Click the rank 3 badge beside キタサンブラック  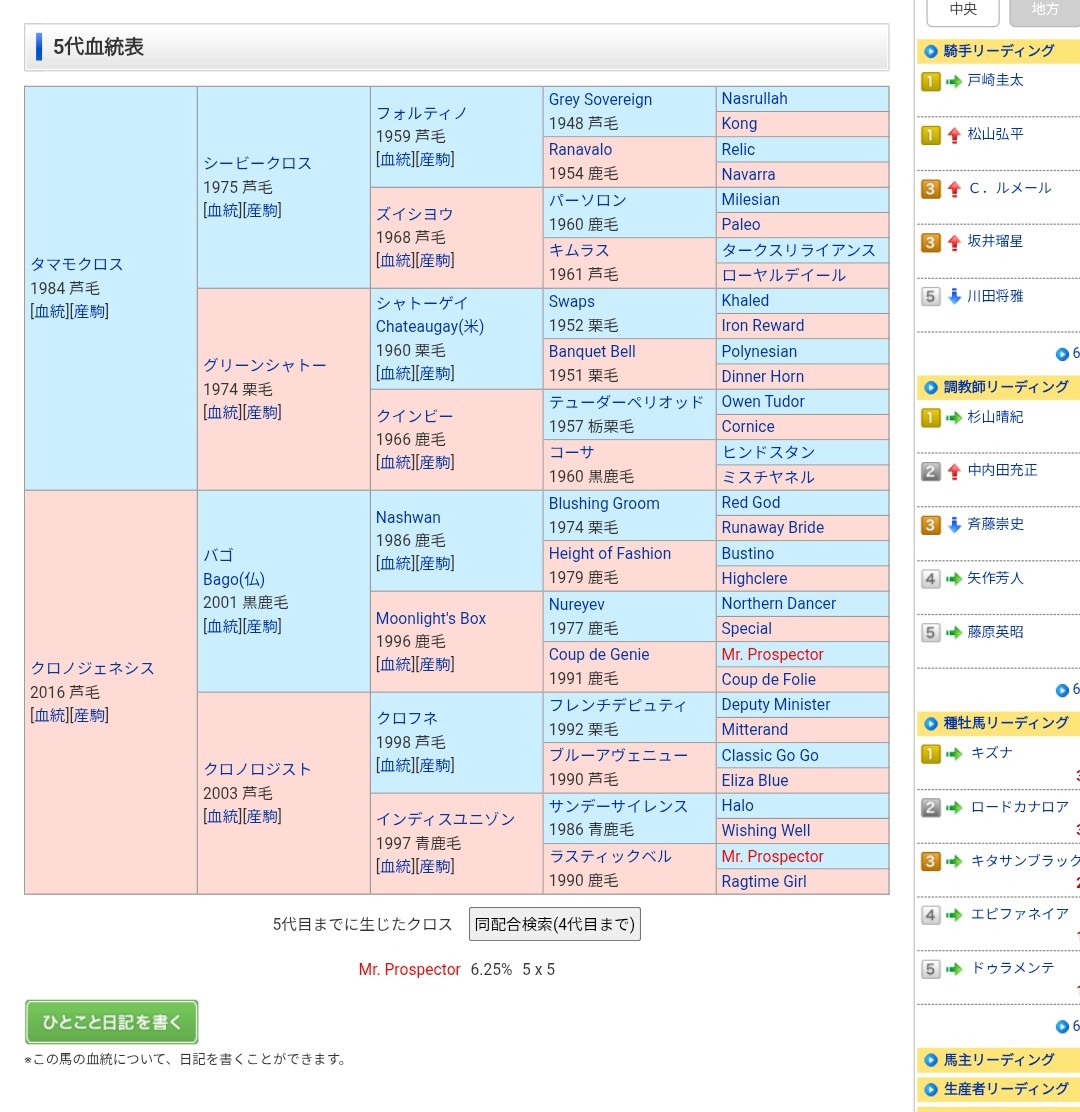point(930,861)
